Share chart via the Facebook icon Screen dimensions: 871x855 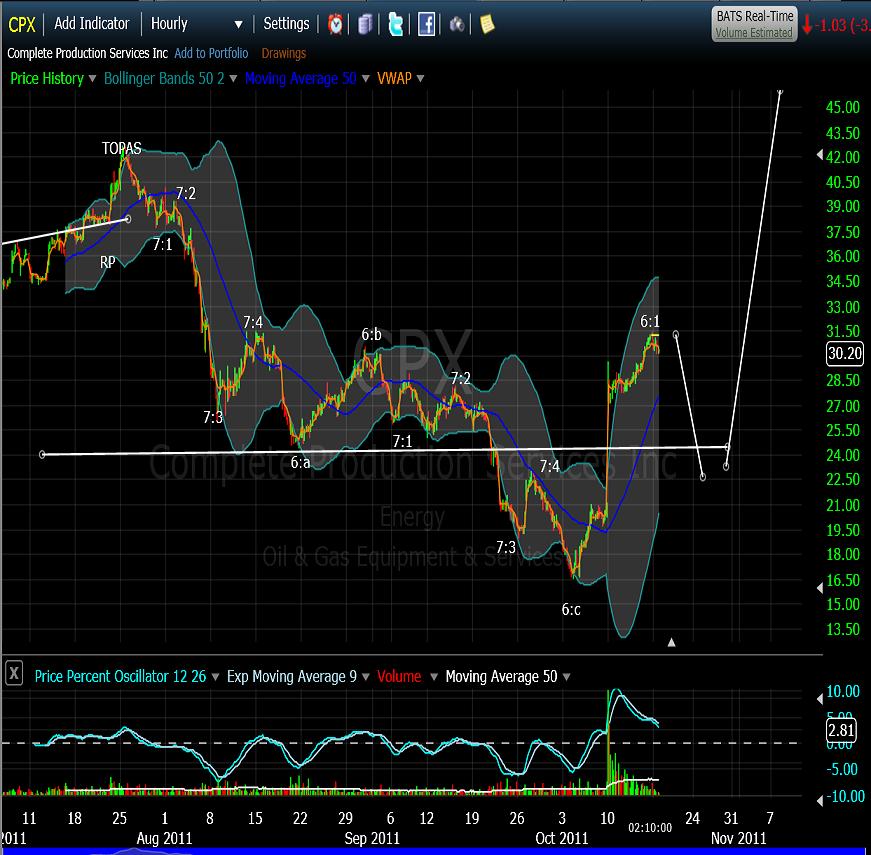pos(426,24)
